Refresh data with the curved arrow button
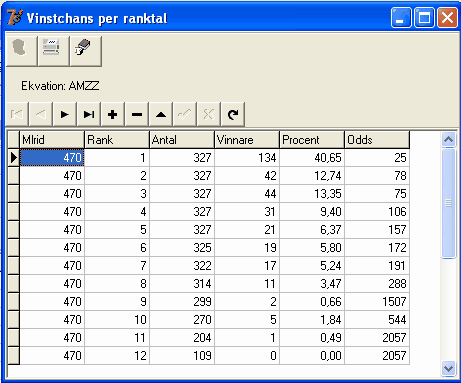The width and height of the screenshot is (461, 383). [x=233, y=114]
